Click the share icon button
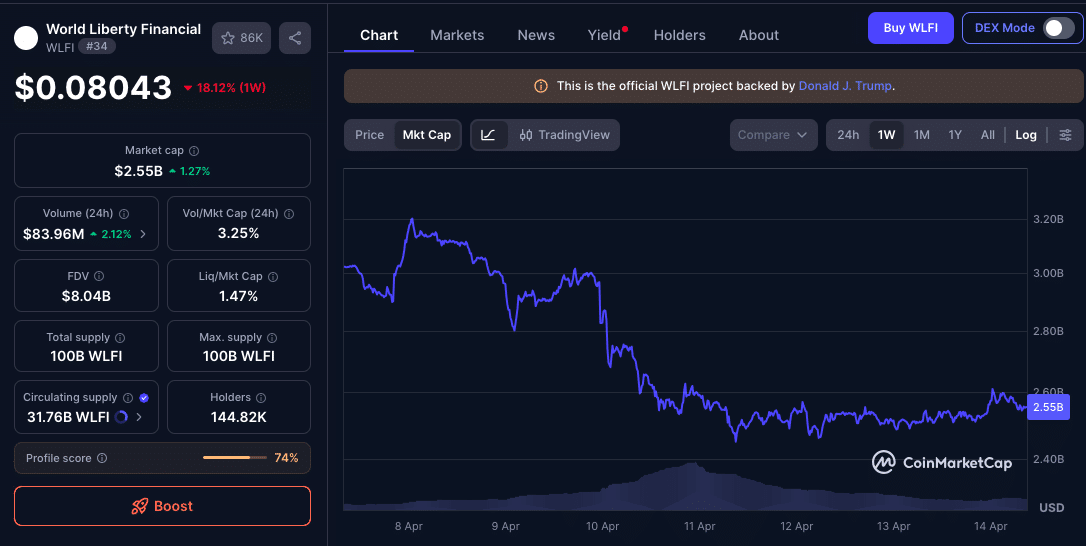The width and height of the screenshot is (1086, 546). pos(295,38)
